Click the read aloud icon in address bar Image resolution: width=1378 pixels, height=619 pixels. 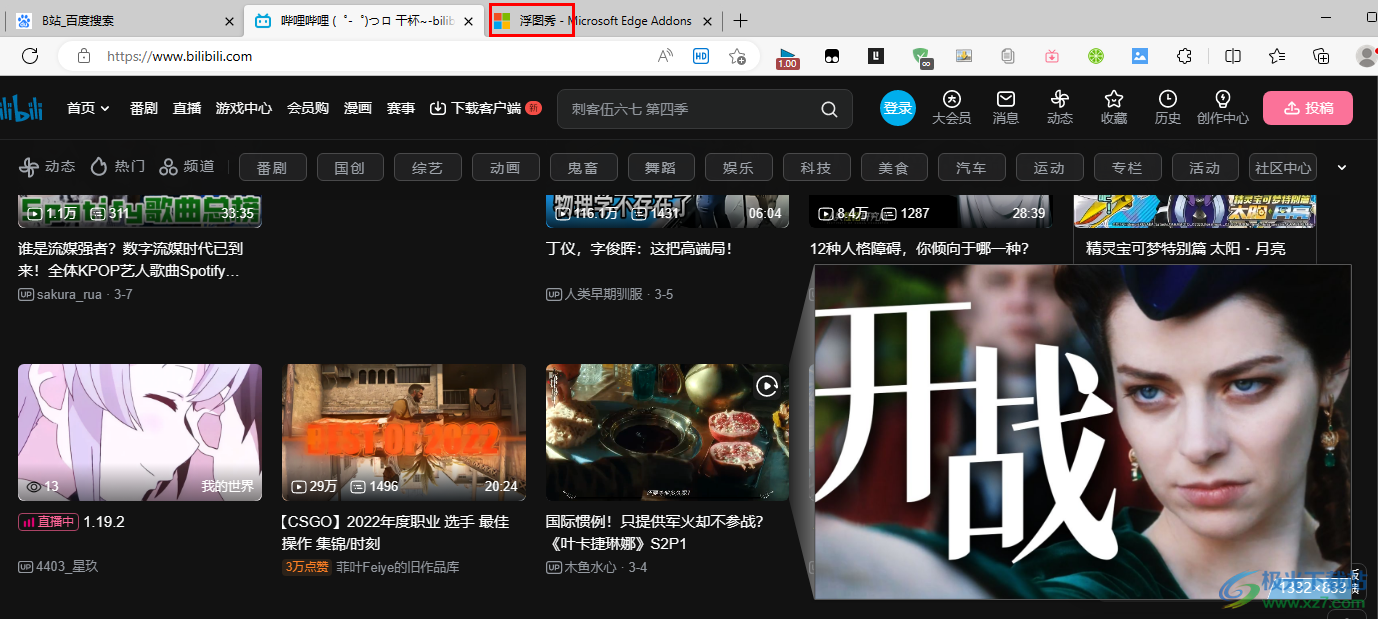[665, 56]
